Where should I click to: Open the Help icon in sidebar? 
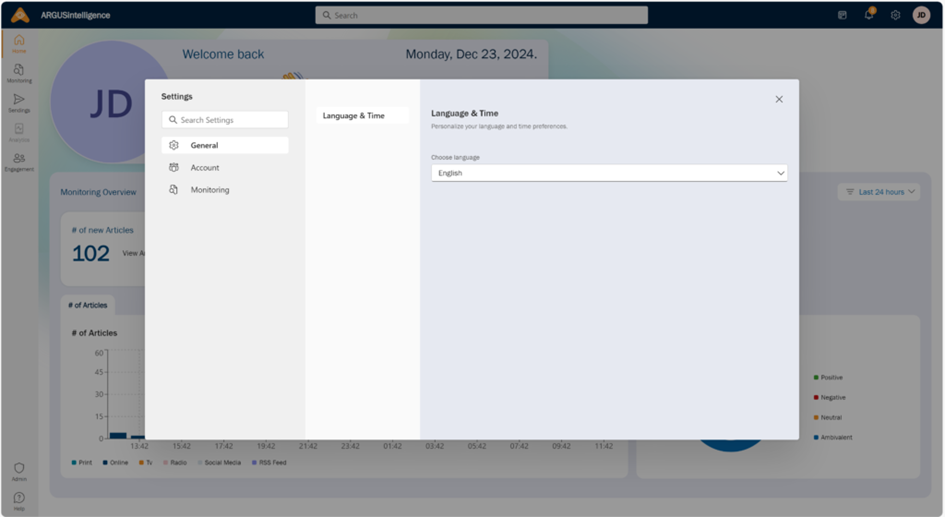point(19,500)
